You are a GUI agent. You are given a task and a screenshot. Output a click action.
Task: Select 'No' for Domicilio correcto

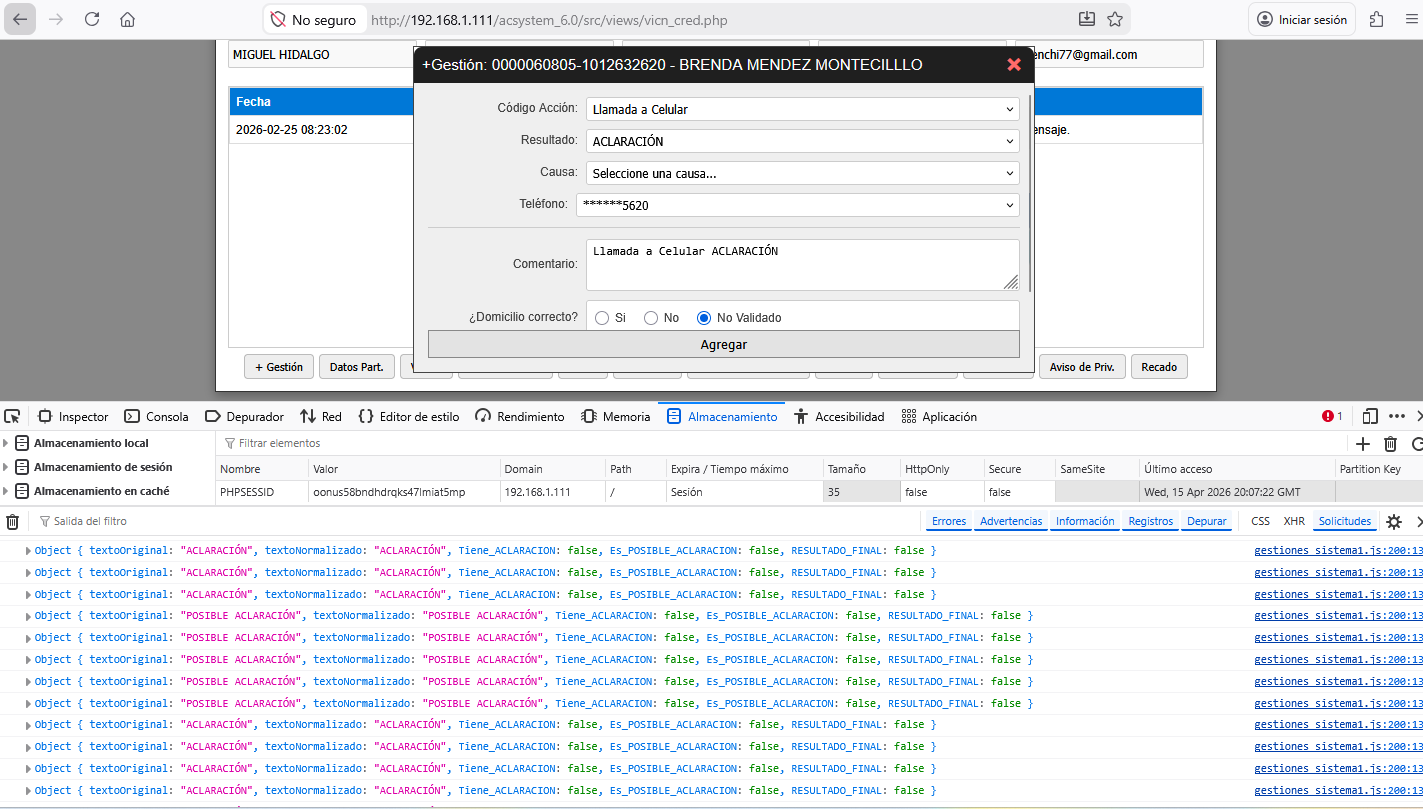(651, 318)
